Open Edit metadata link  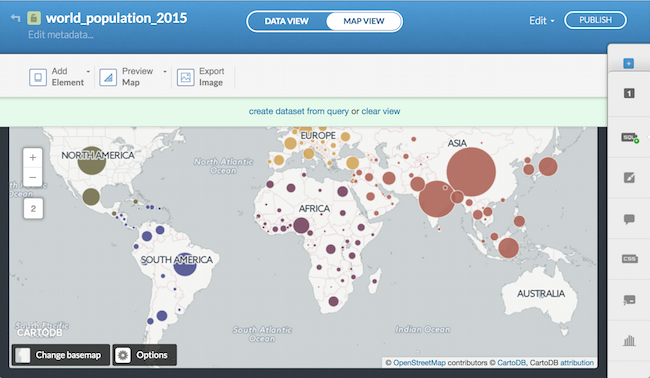coord(61,35)
